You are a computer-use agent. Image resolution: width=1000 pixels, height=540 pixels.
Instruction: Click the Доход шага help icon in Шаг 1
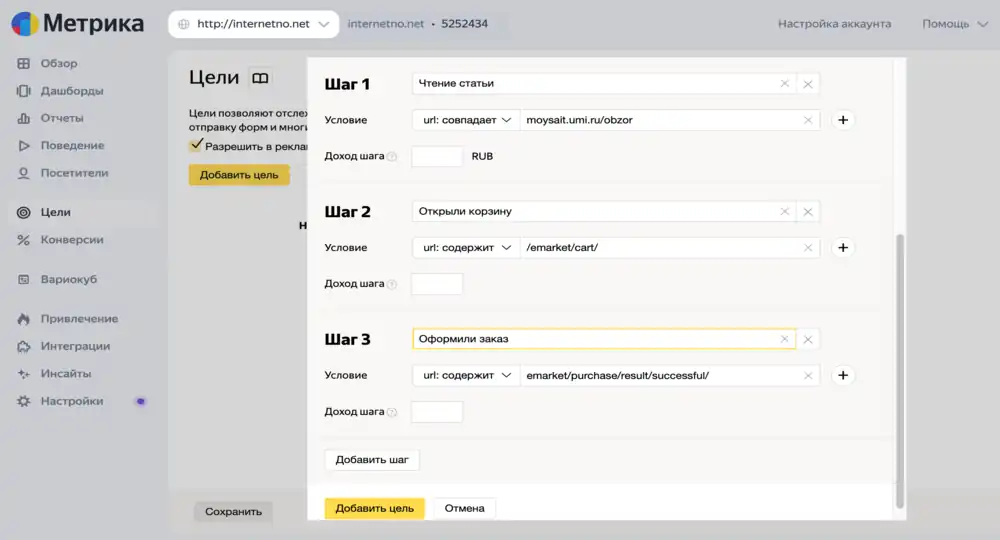392,156
